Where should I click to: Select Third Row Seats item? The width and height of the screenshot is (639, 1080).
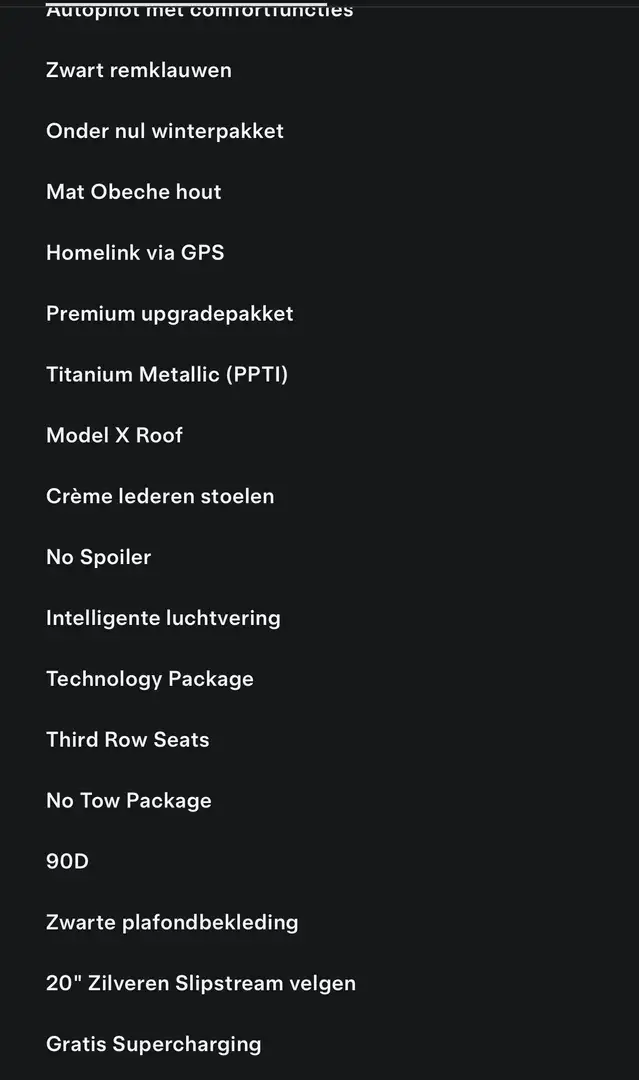127,740
